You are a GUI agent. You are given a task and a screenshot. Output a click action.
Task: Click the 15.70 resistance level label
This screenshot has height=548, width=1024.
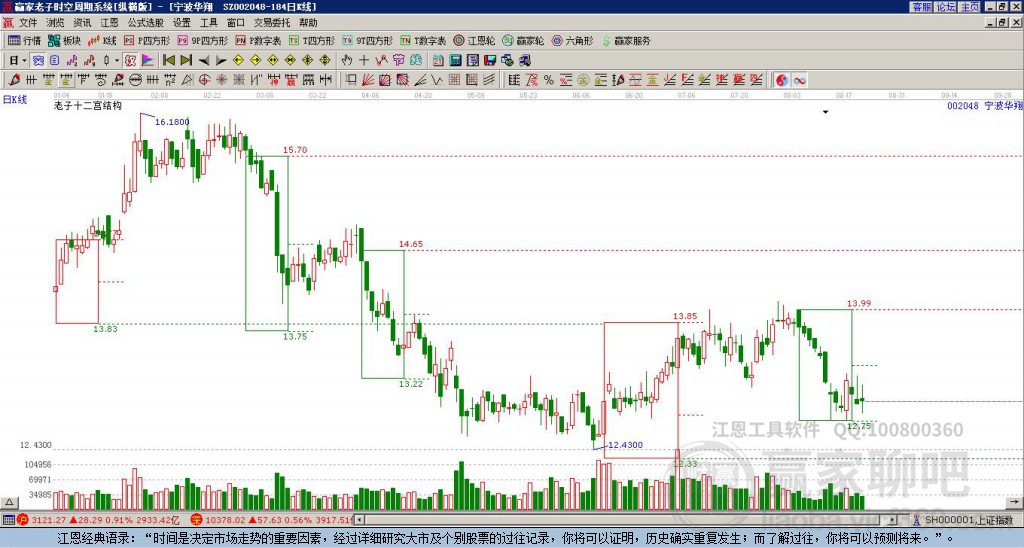tap(295, 150)
